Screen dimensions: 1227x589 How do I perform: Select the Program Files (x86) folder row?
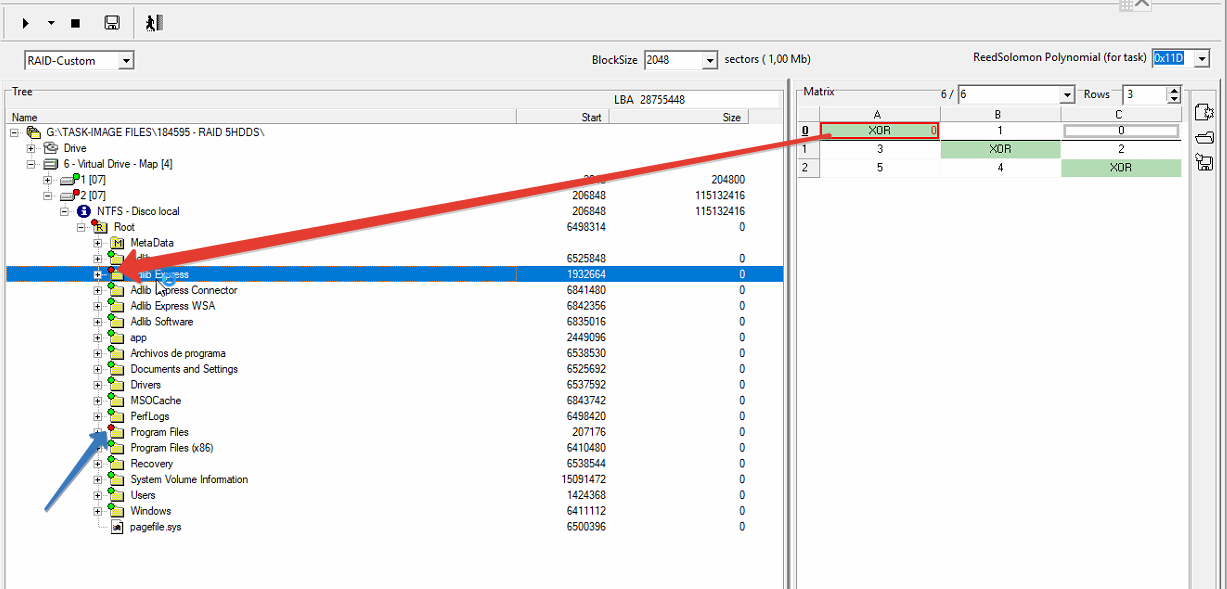[x=393, y=448]
